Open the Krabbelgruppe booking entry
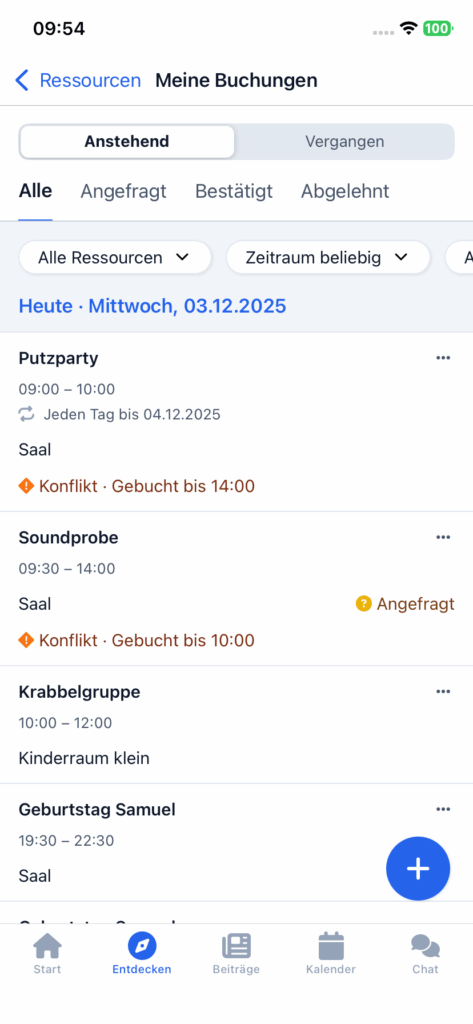This screenshot has width=473, height=1024. click(x=236, y=725)
